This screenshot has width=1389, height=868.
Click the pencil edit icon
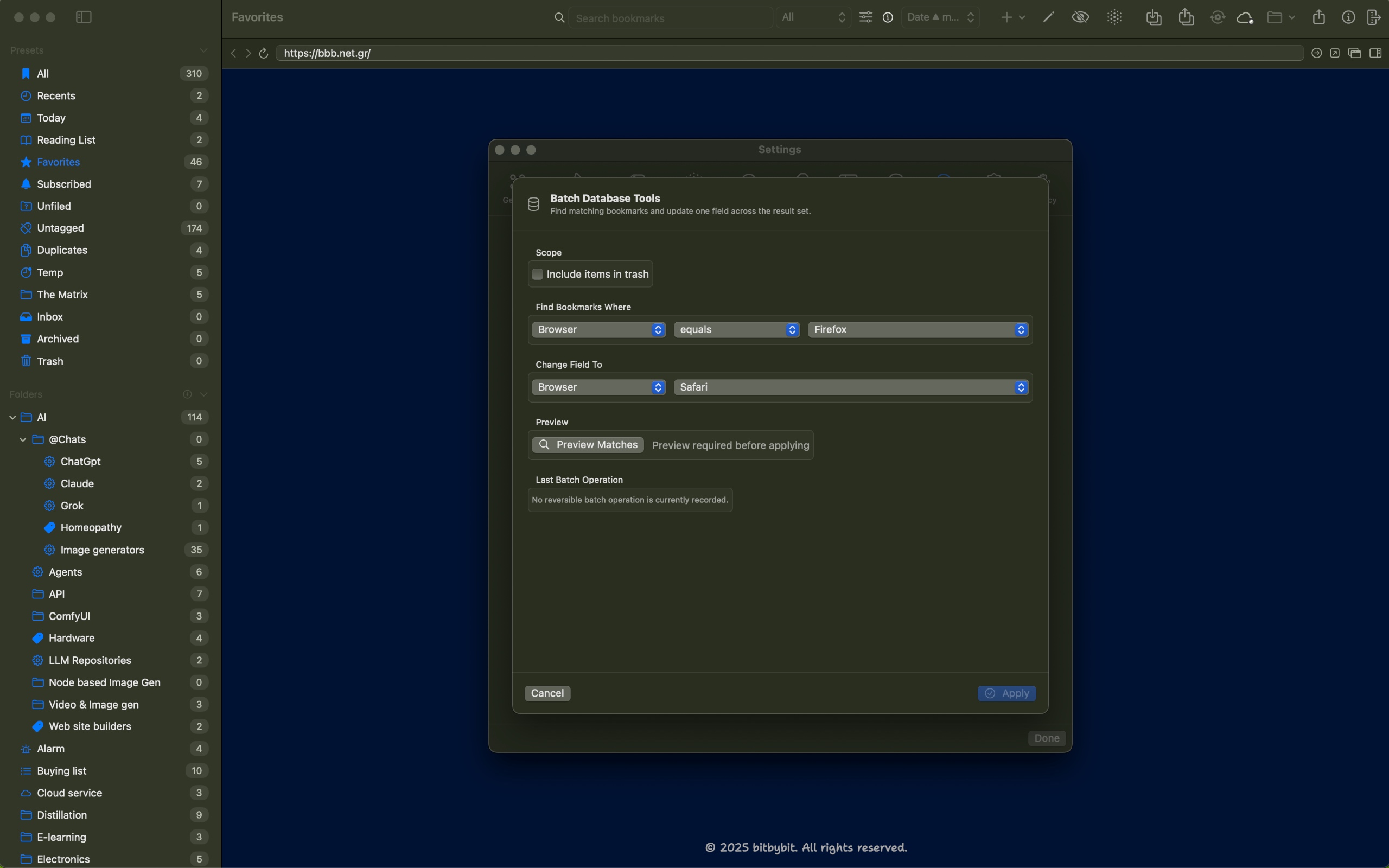[x=1048, y=17]
